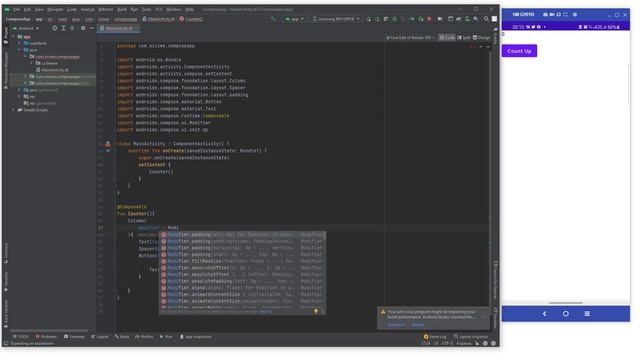The width and height of the screenshot is (640, 360).
Task: Tap the phone Home navigation icon
Action: pos(566,314)
